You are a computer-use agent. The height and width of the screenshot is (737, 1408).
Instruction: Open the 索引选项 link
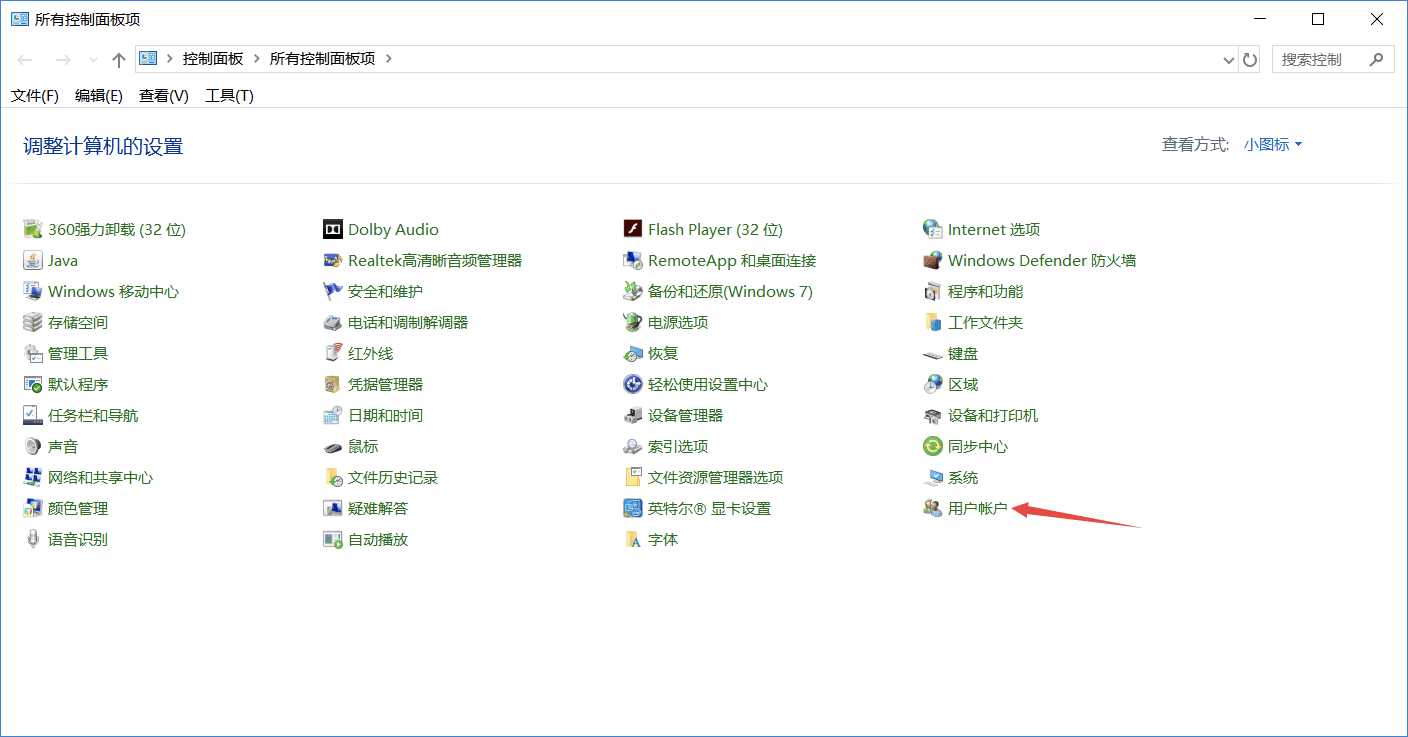point(678,446)
